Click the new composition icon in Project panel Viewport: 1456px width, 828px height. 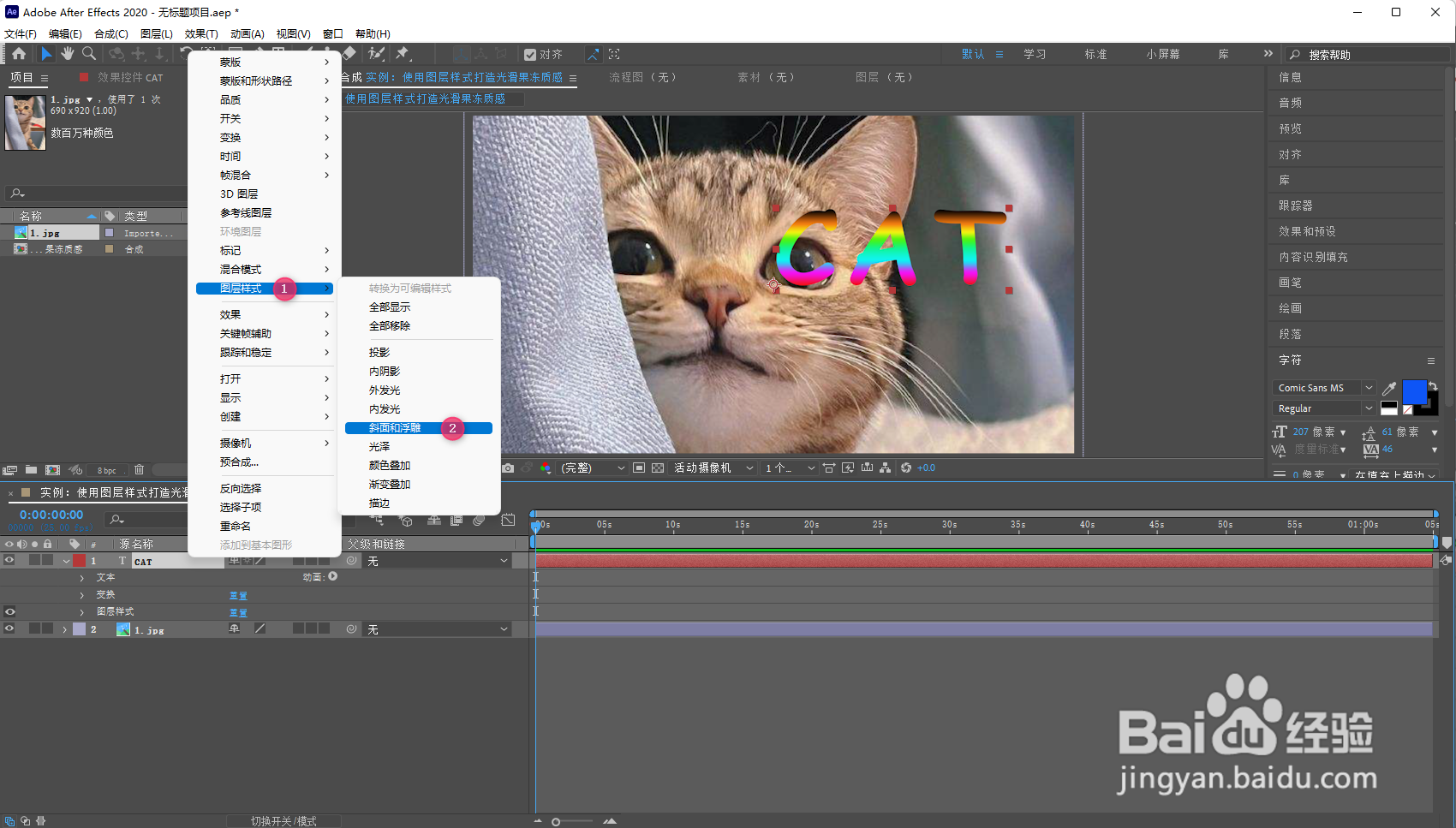[x=52, y=470]
